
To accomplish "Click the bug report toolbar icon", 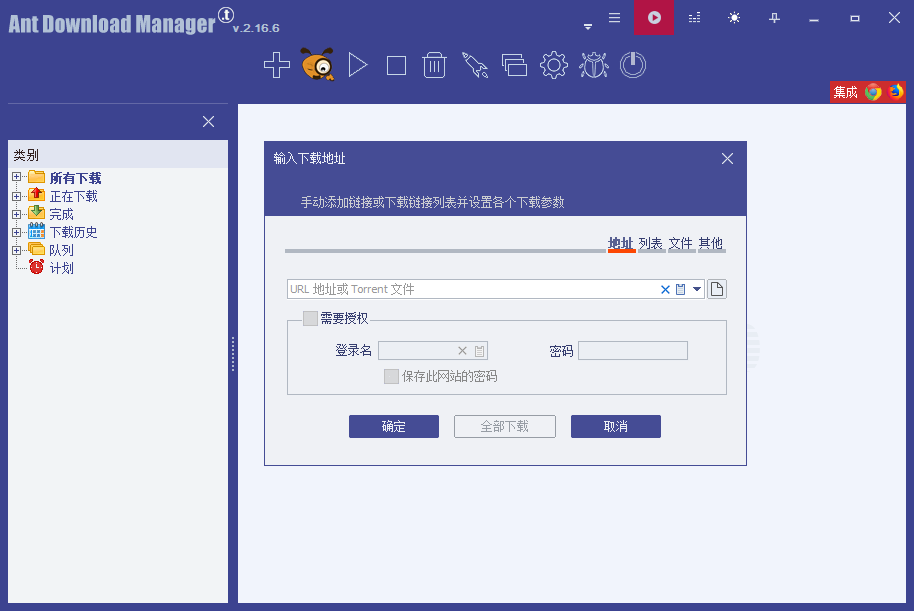I will 593,64.
